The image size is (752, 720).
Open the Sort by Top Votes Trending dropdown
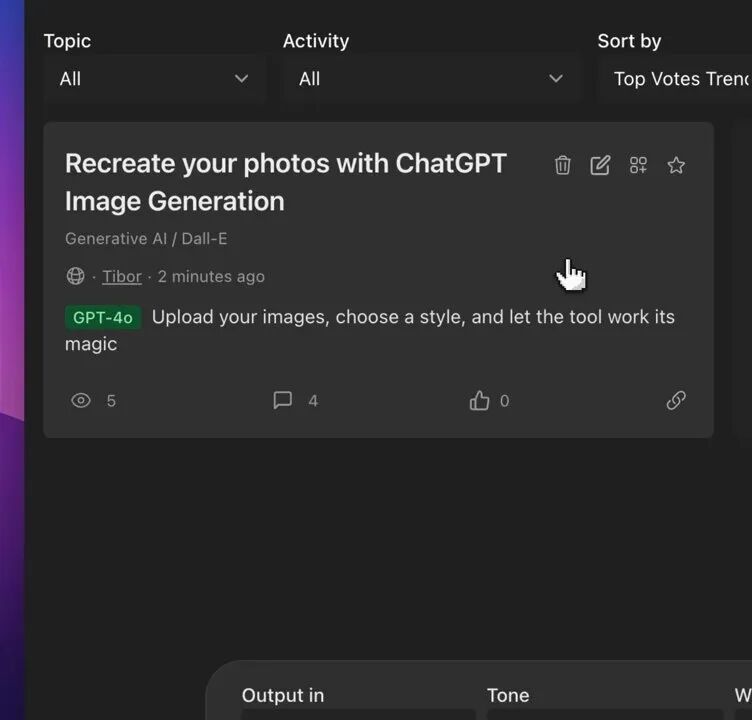pos(675,79)
